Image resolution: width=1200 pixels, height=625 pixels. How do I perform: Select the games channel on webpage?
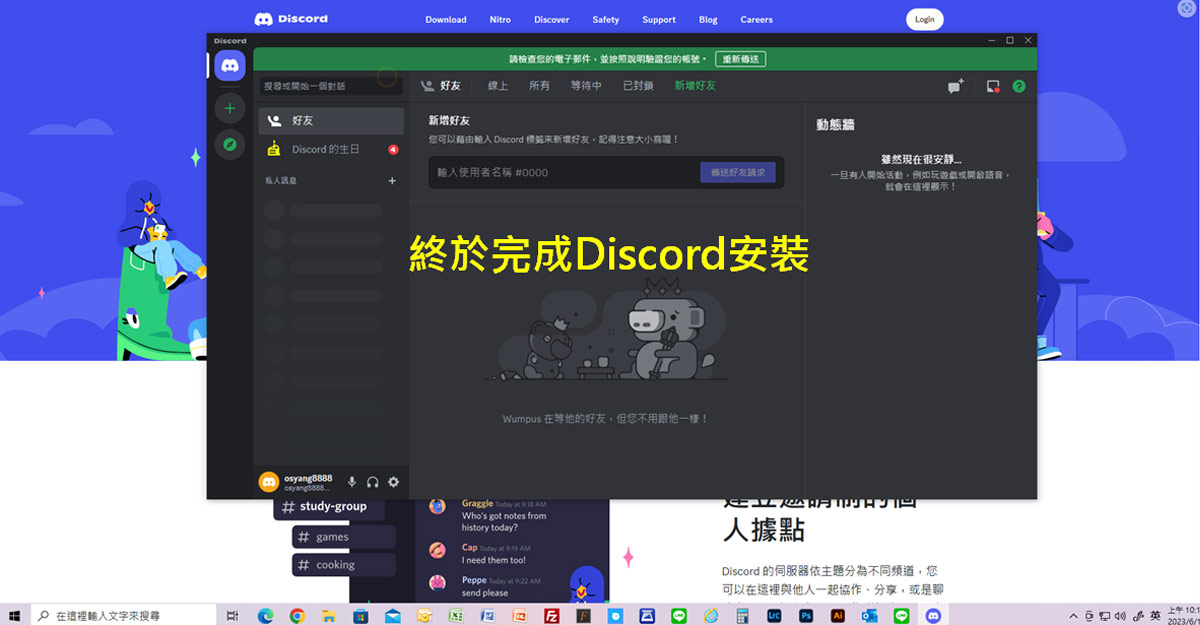[x=344, y=537]
